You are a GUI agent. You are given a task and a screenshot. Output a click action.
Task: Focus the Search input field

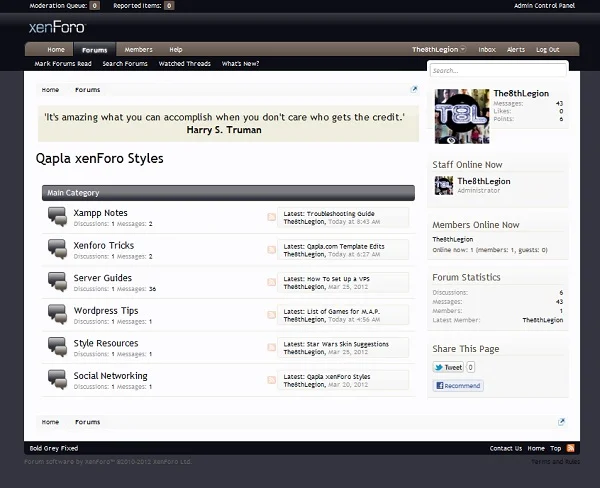(x=498, y=70)
